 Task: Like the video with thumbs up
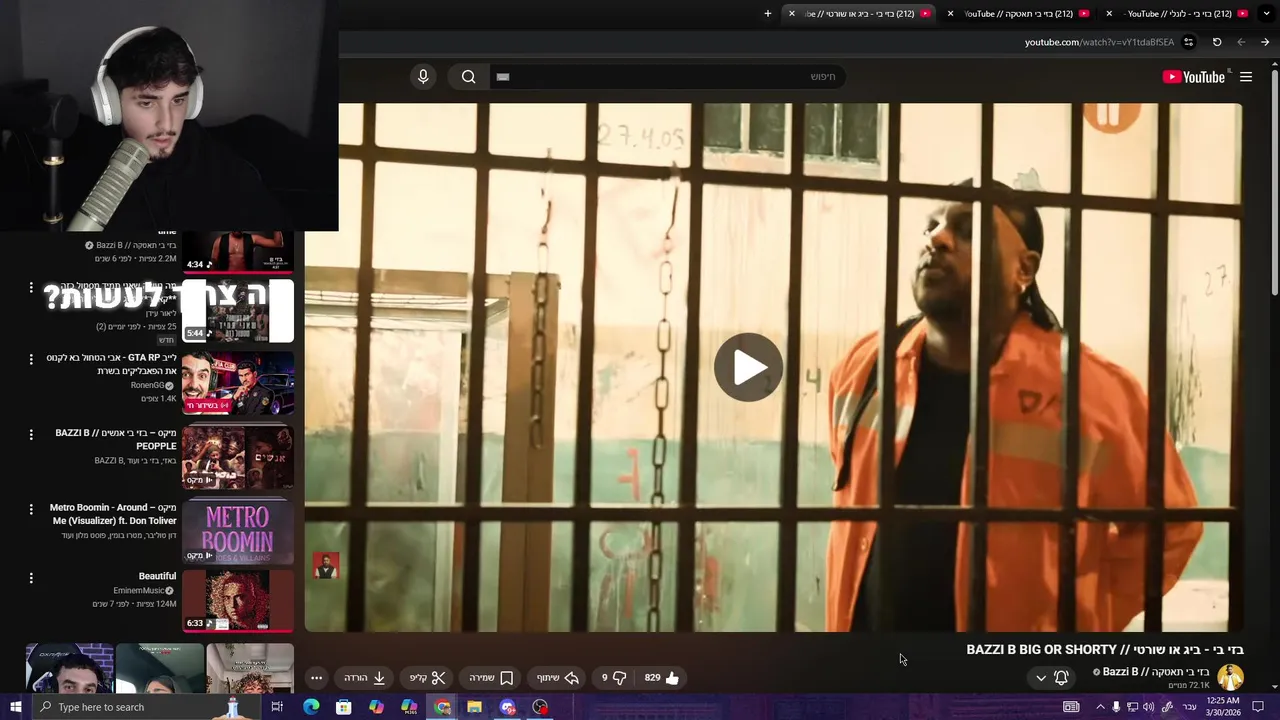coord(662,678)
